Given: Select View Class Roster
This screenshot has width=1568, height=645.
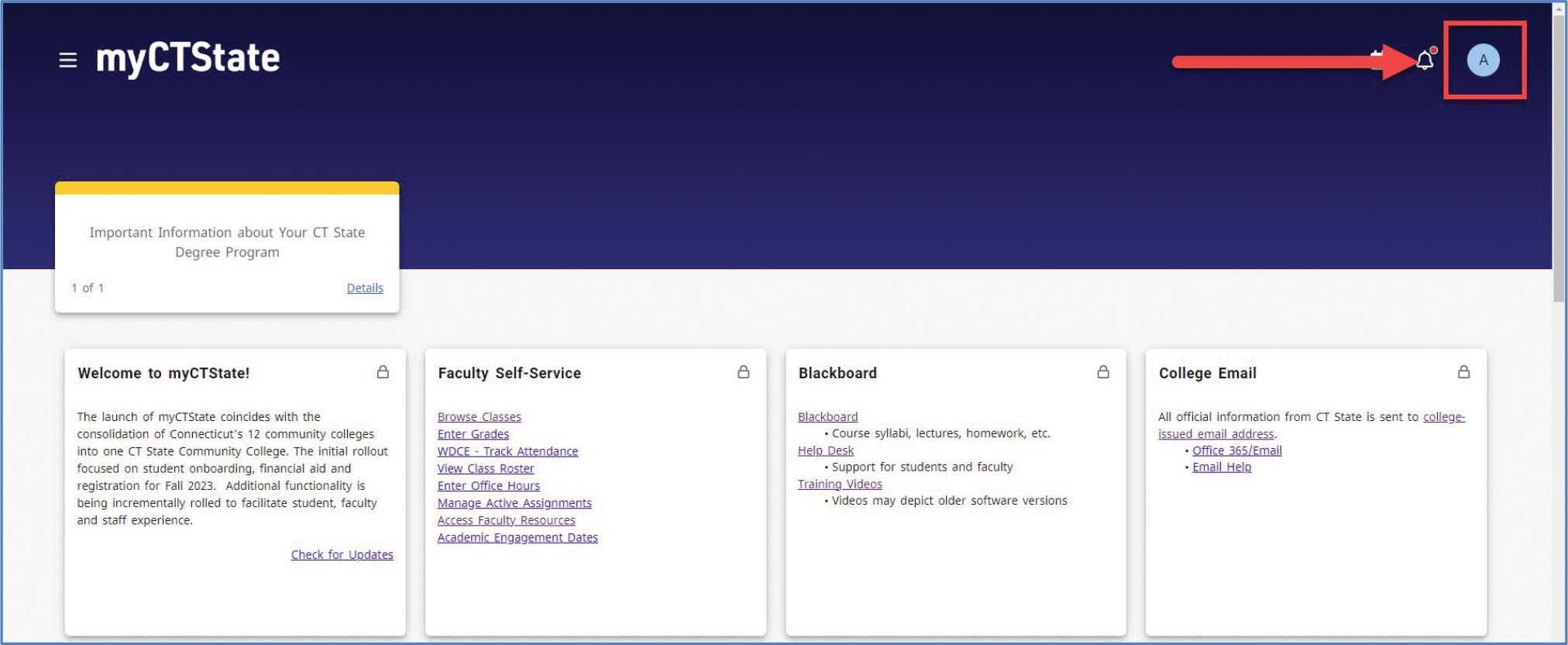Looking at the screenshot, I should [x=485, y=468].
